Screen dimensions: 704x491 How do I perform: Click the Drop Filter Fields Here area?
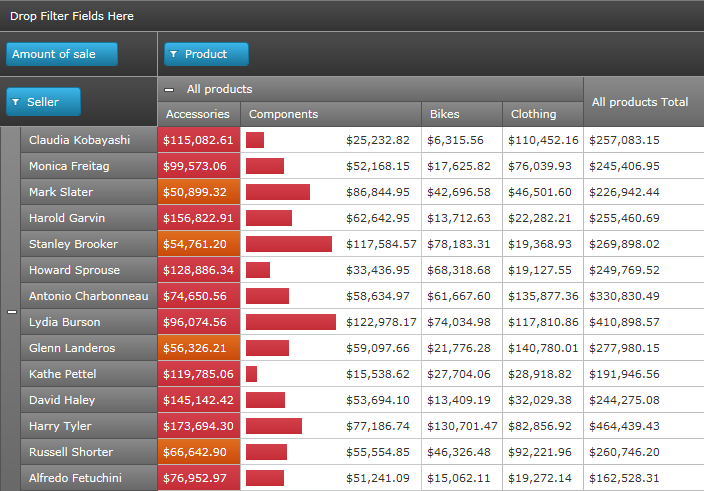click(x=72, y=16)
